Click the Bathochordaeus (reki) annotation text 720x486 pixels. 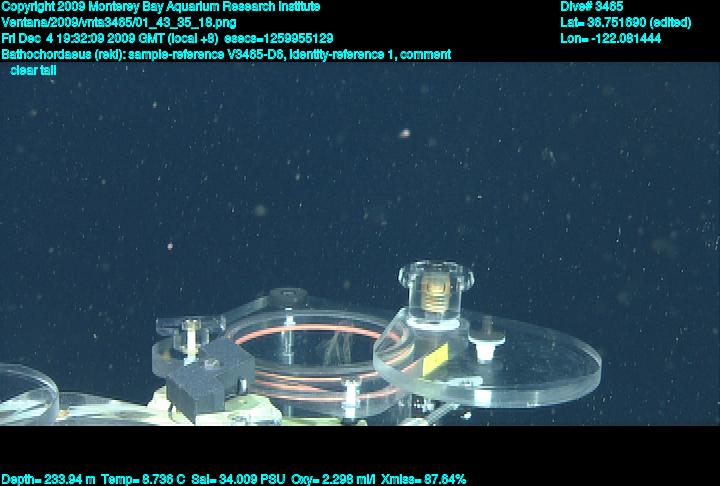click(64, 54)
